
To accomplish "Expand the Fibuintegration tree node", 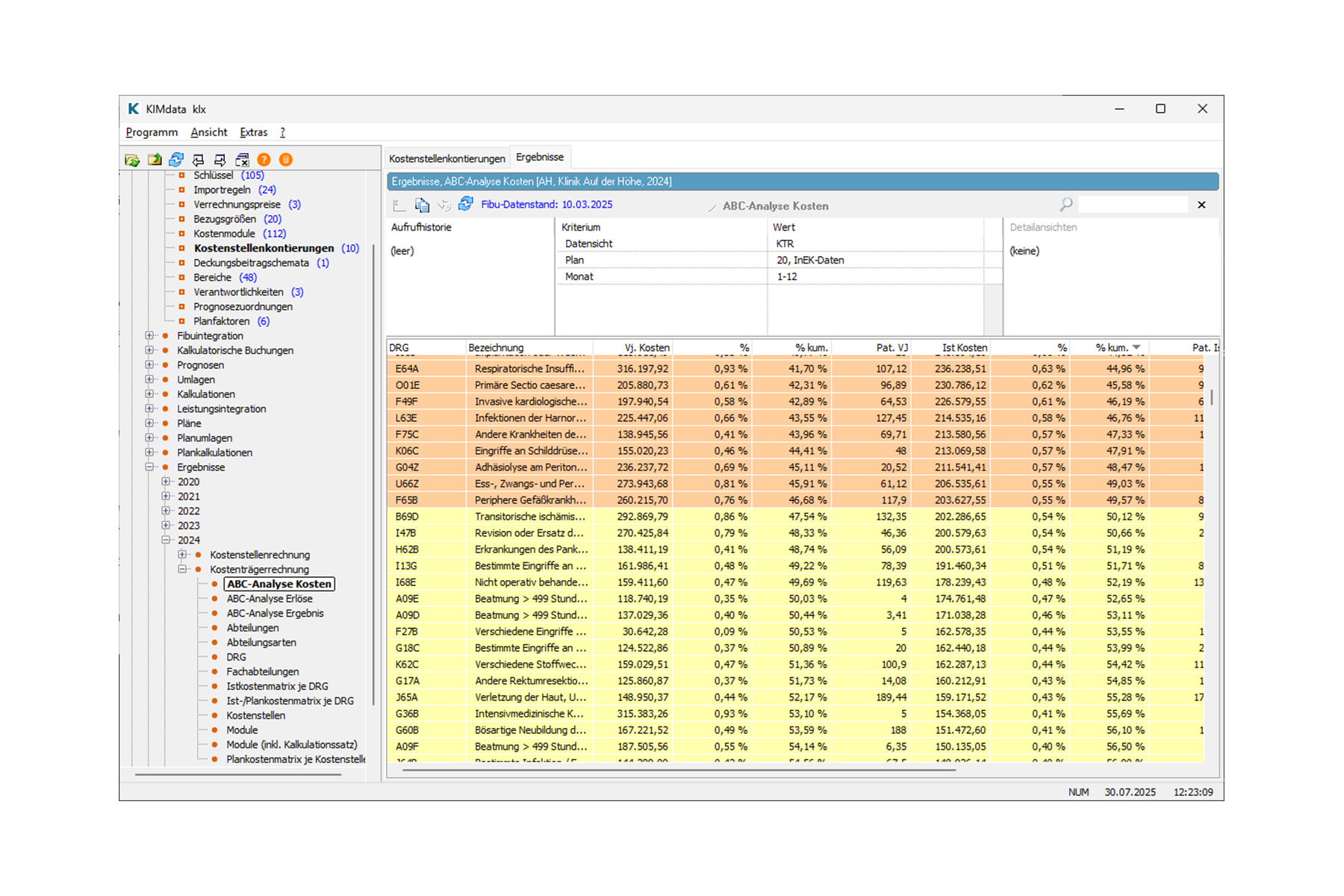I will tap(149, 336).
